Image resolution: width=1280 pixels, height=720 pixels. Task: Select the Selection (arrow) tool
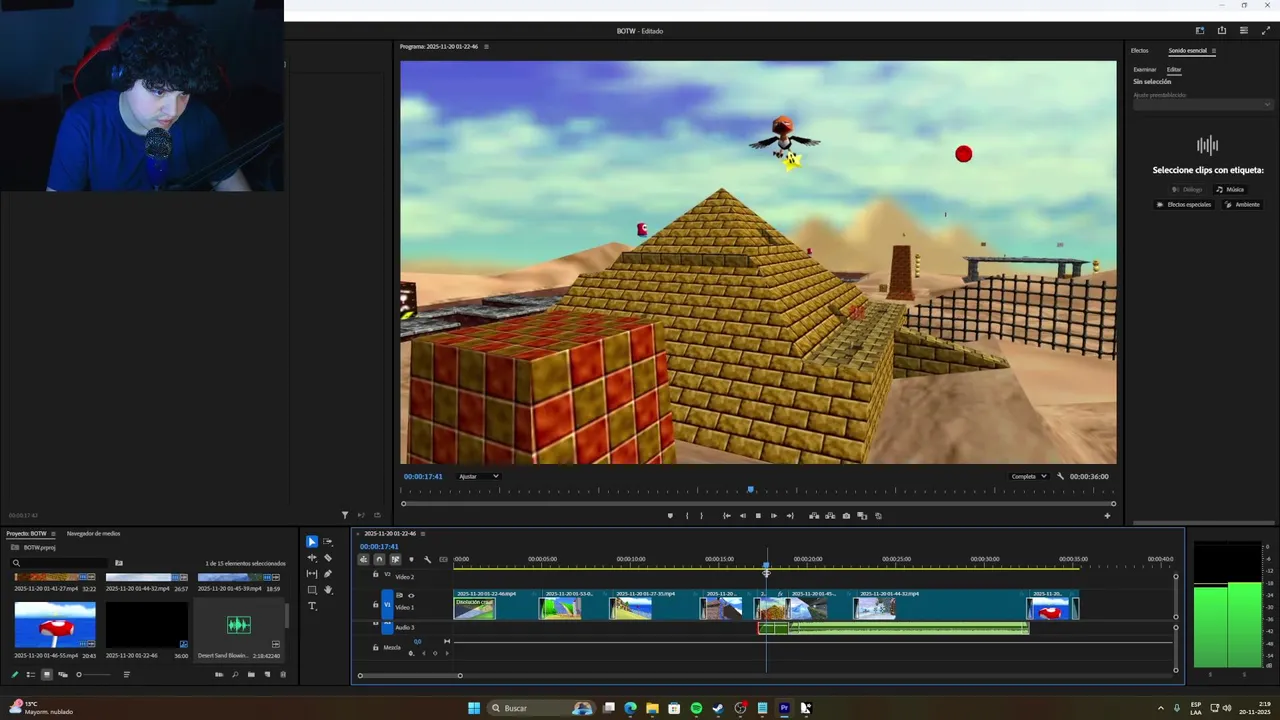(312, 542)
